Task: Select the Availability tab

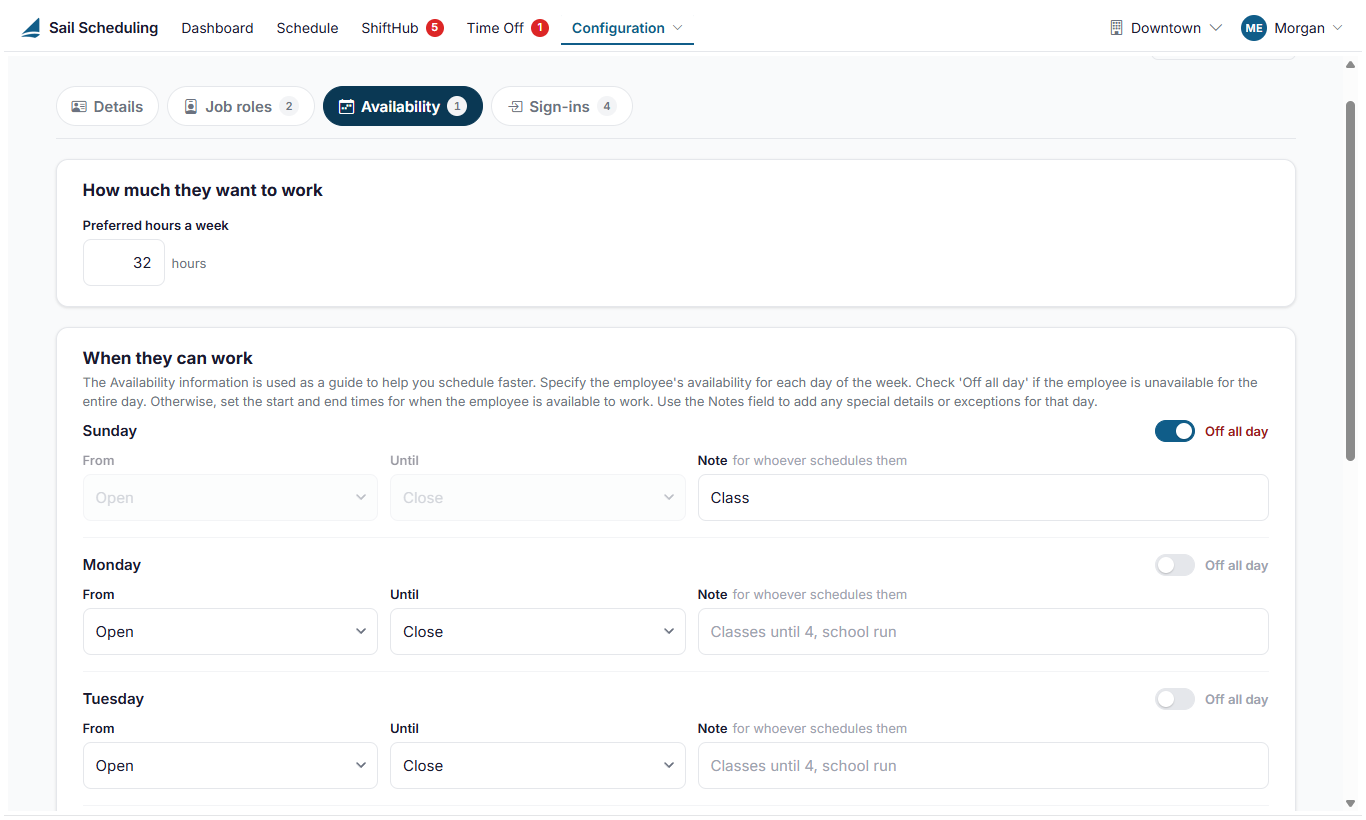Action: 403,107
